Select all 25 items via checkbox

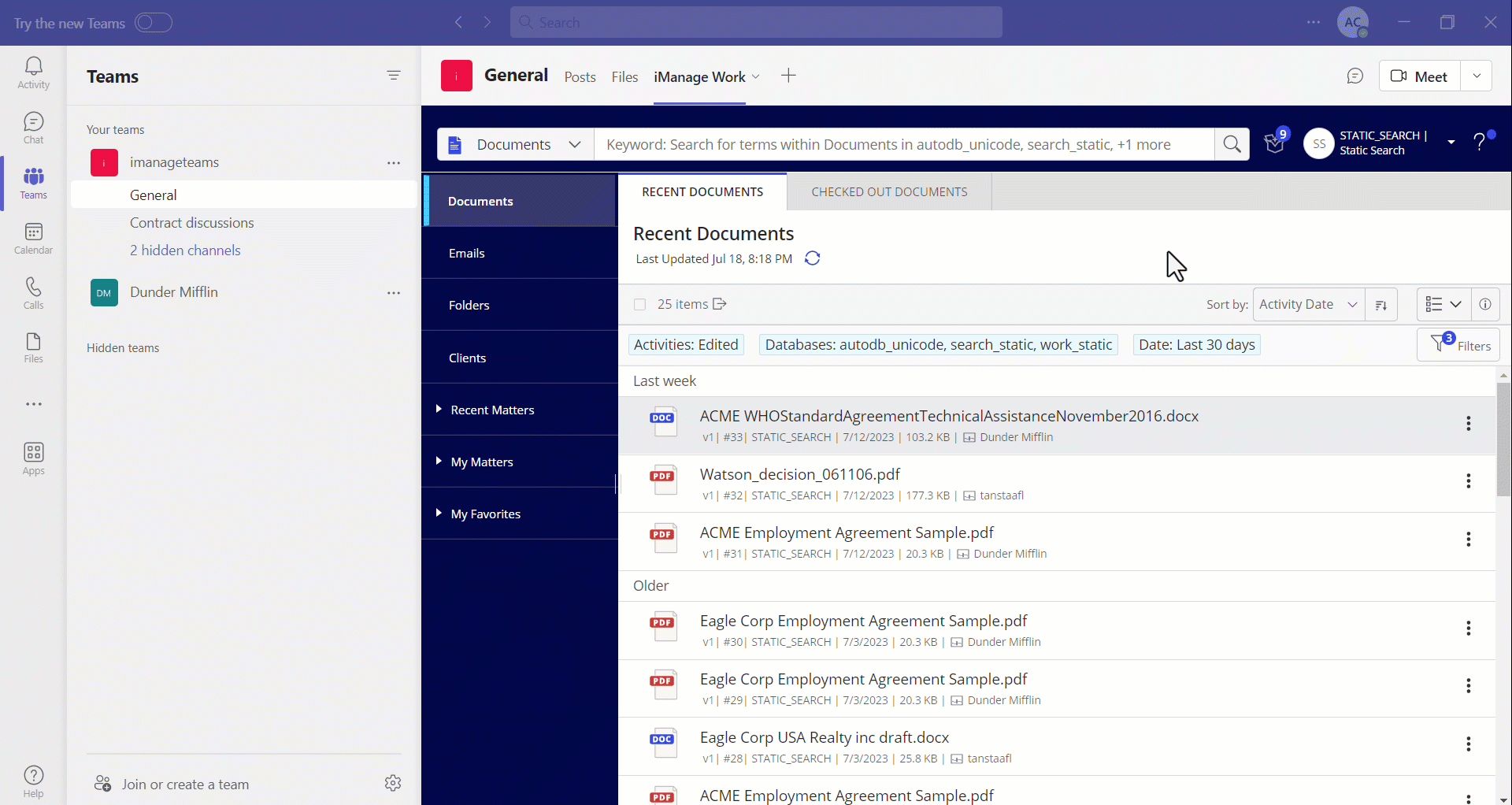click(639, 304)
